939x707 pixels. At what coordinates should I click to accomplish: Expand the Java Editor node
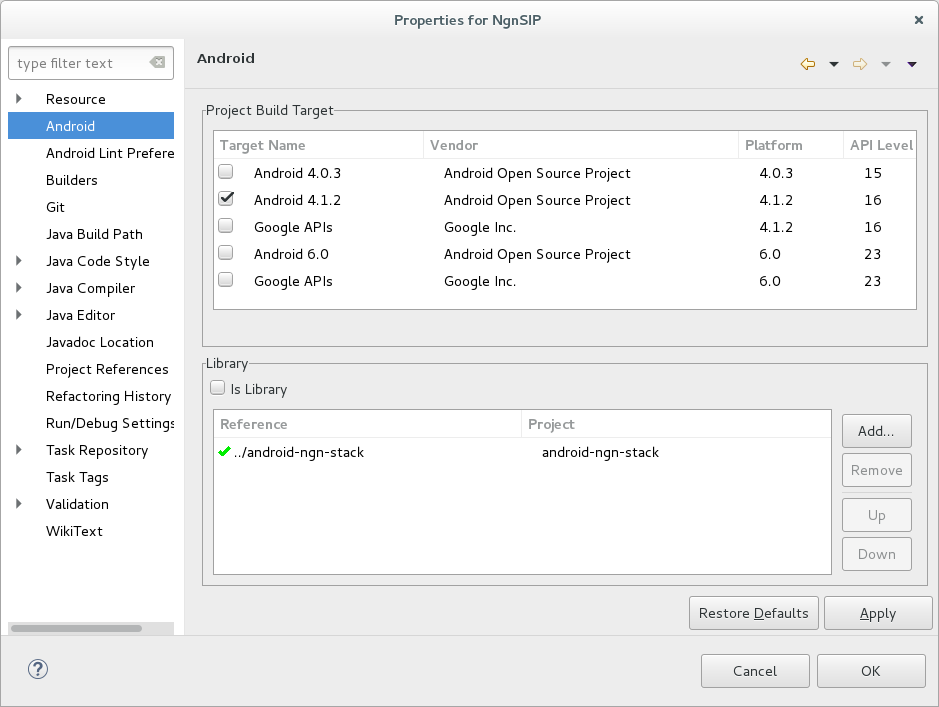pos(19,315)
